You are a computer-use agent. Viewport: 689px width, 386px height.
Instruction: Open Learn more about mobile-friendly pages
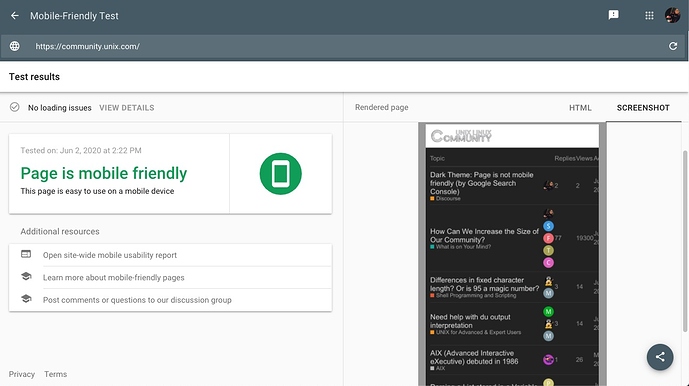point(113,277)
